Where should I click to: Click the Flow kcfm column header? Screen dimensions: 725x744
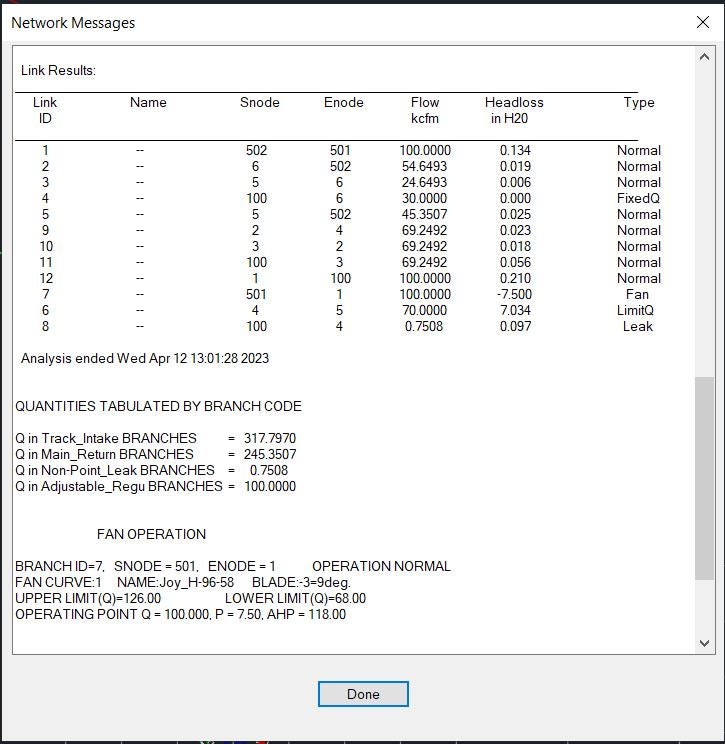click(425, 110)
